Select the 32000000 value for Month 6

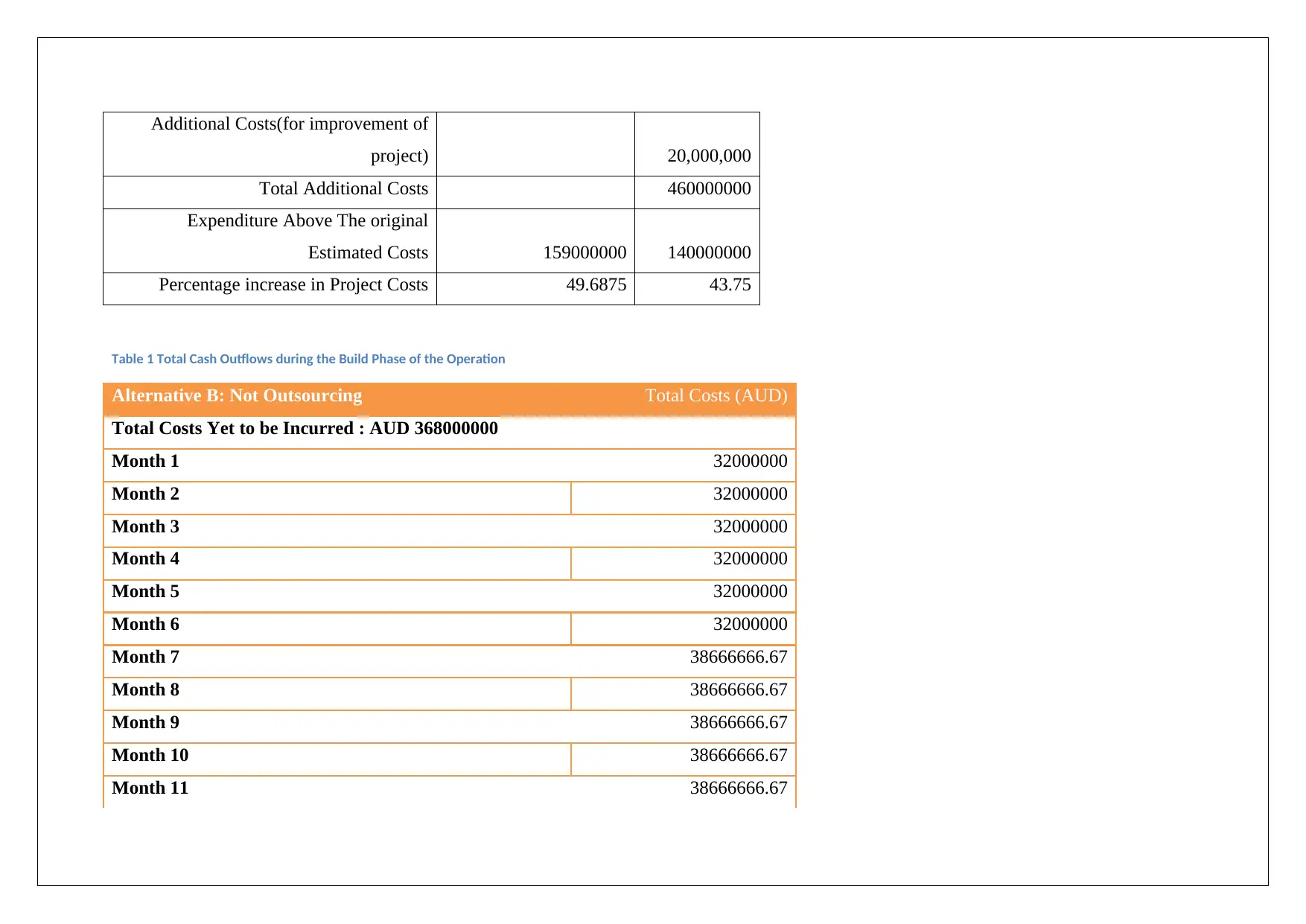[x=750, y=624]
